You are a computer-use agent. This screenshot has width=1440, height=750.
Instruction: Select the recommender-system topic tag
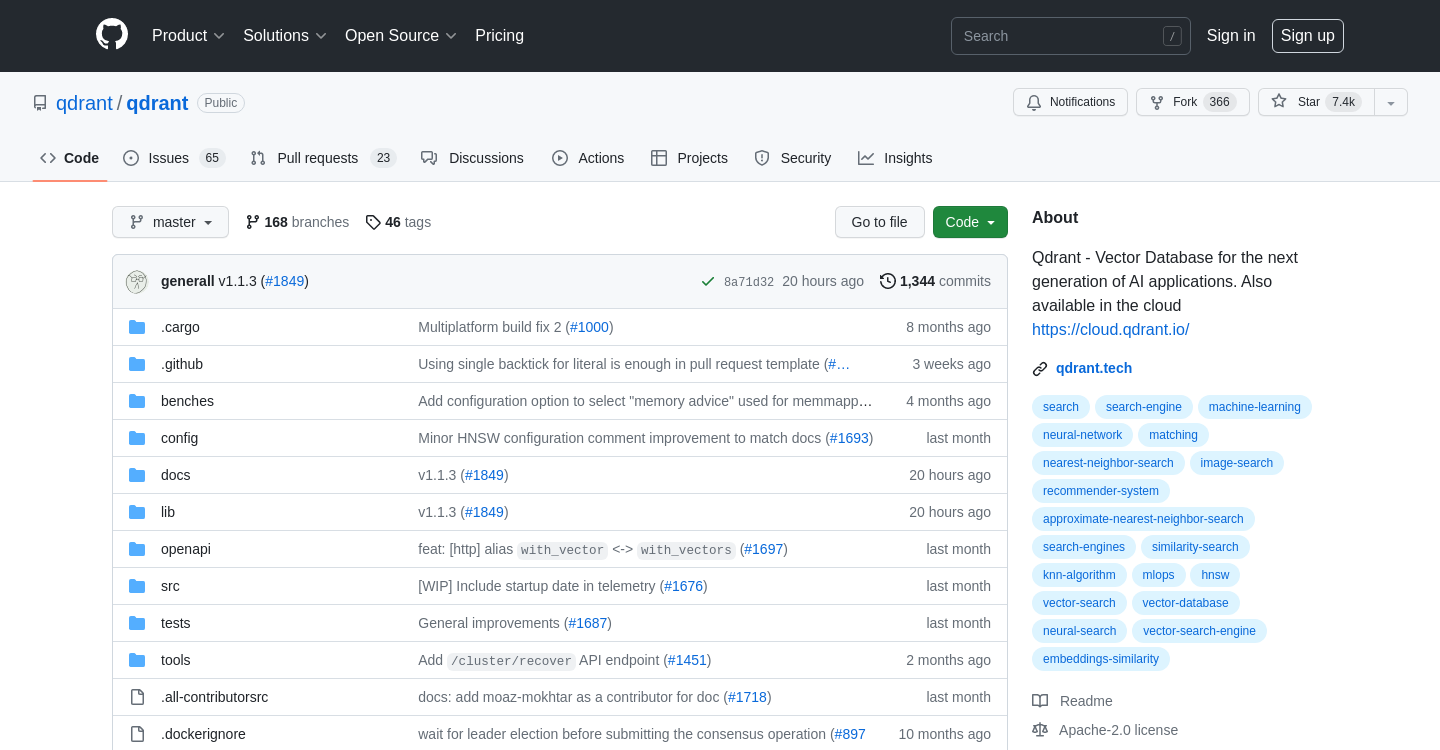tap(1100, 491)
